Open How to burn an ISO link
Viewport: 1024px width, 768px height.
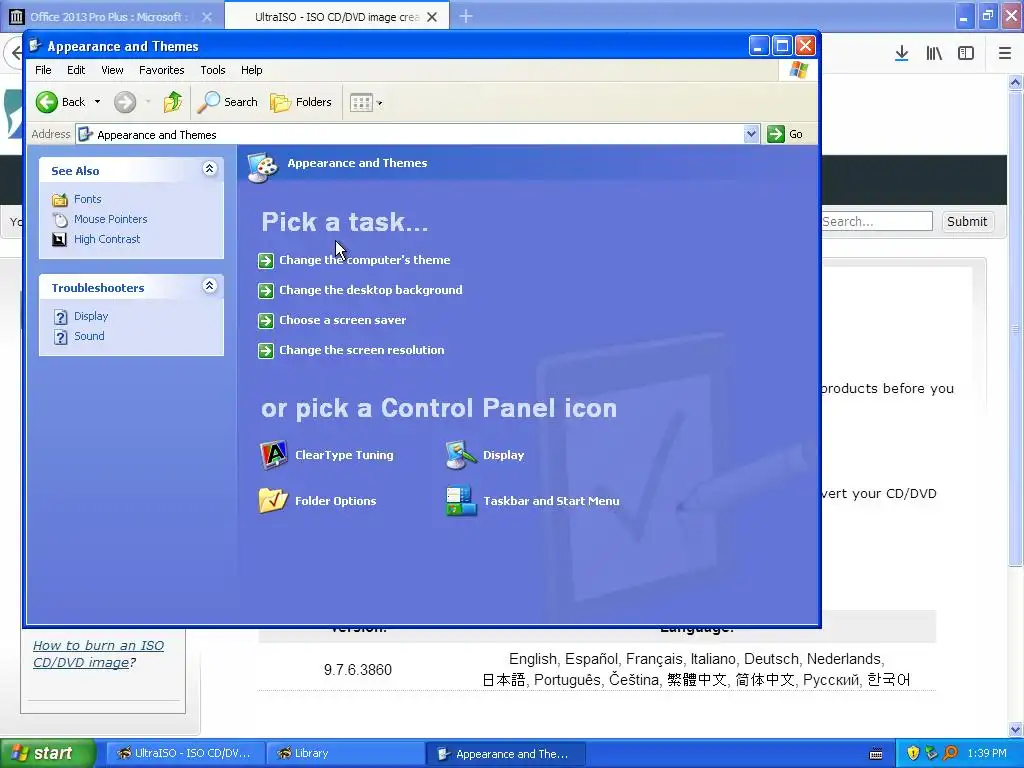(x=98, y=654)
